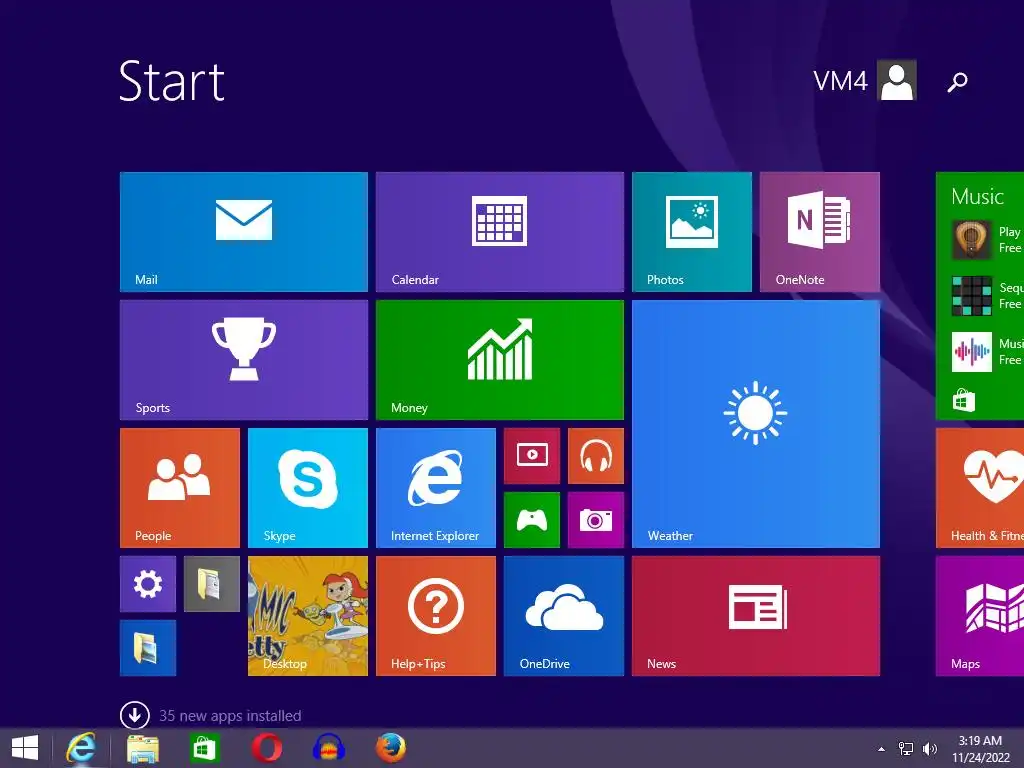Open the VM4 user account menu
The width and height of the screenshot is (1024, 768).
click(865, 80)
